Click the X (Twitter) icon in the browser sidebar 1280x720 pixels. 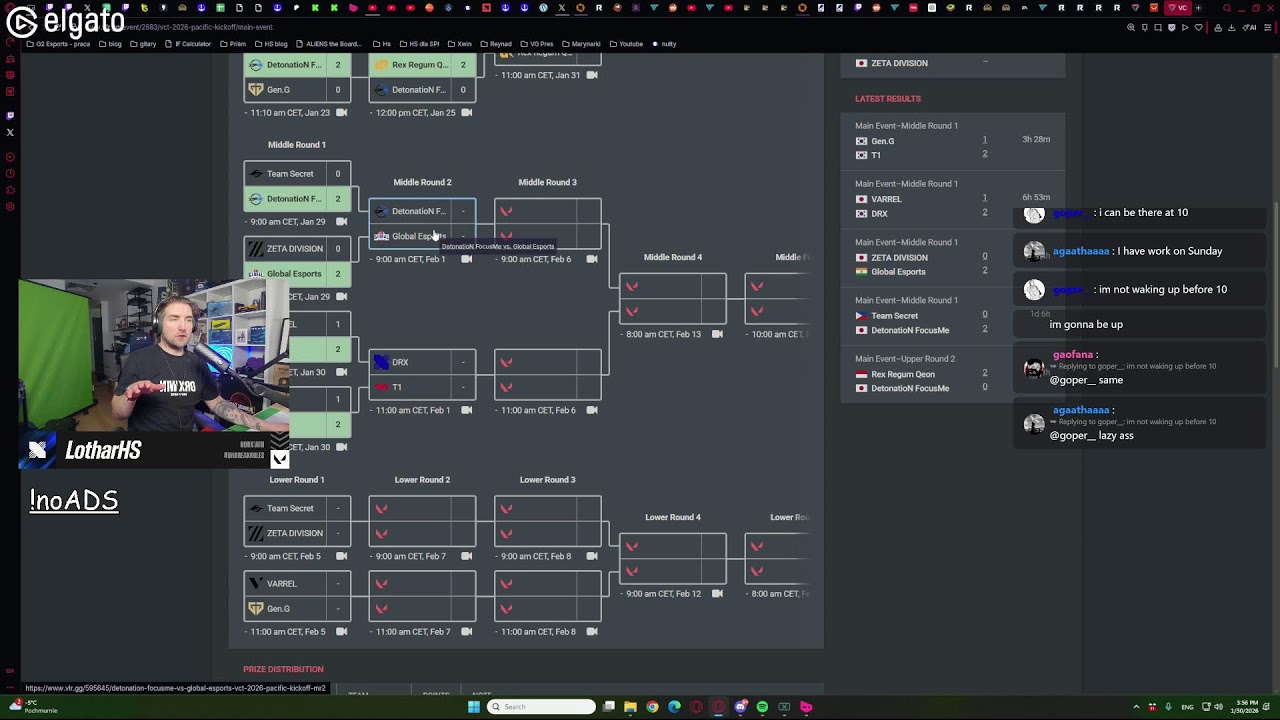tap(10, 132)
